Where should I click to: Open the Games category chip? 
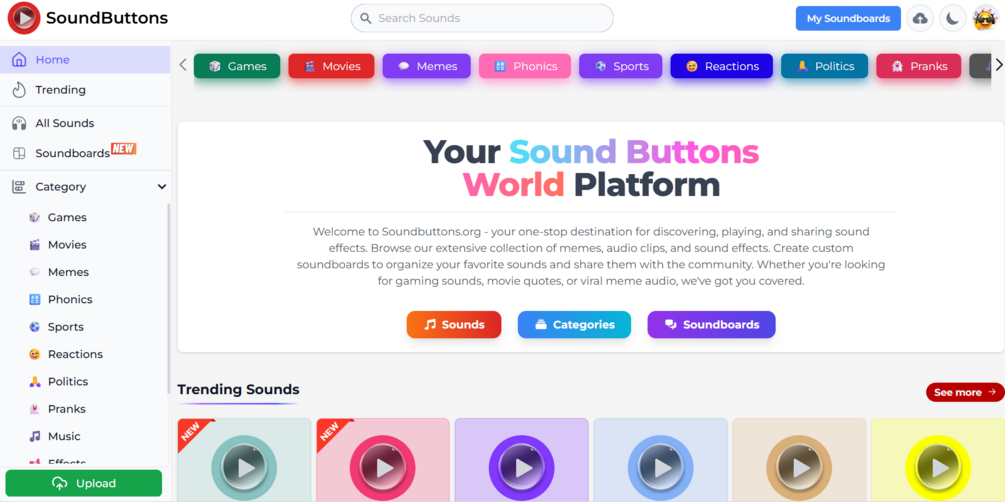point(237,66)
